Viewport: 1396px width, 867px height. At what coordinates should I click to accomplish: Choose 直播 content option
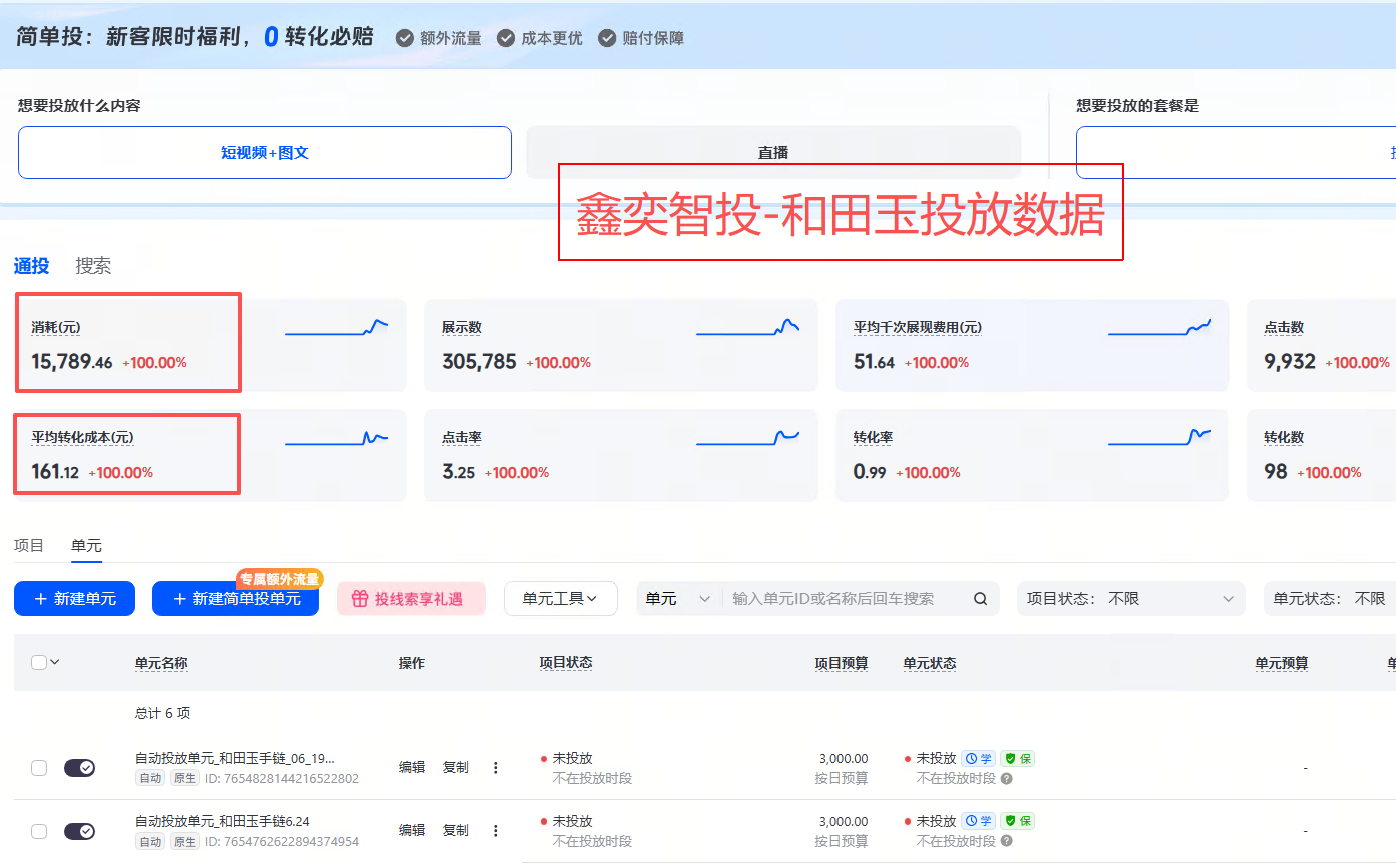(773, 153)
